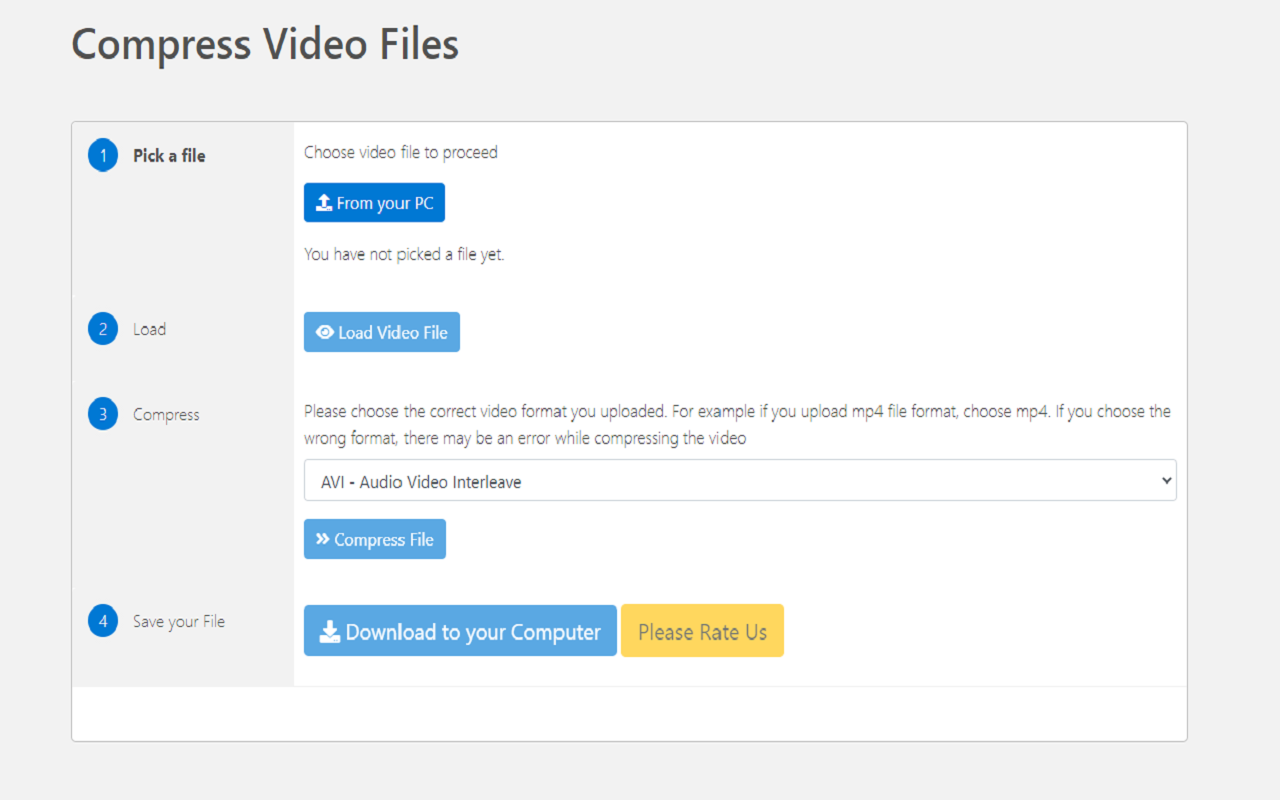The width and height of the screenshot is (1280, 800).
Task: Click the step 2 numbered circle
Action: point(103,329)
